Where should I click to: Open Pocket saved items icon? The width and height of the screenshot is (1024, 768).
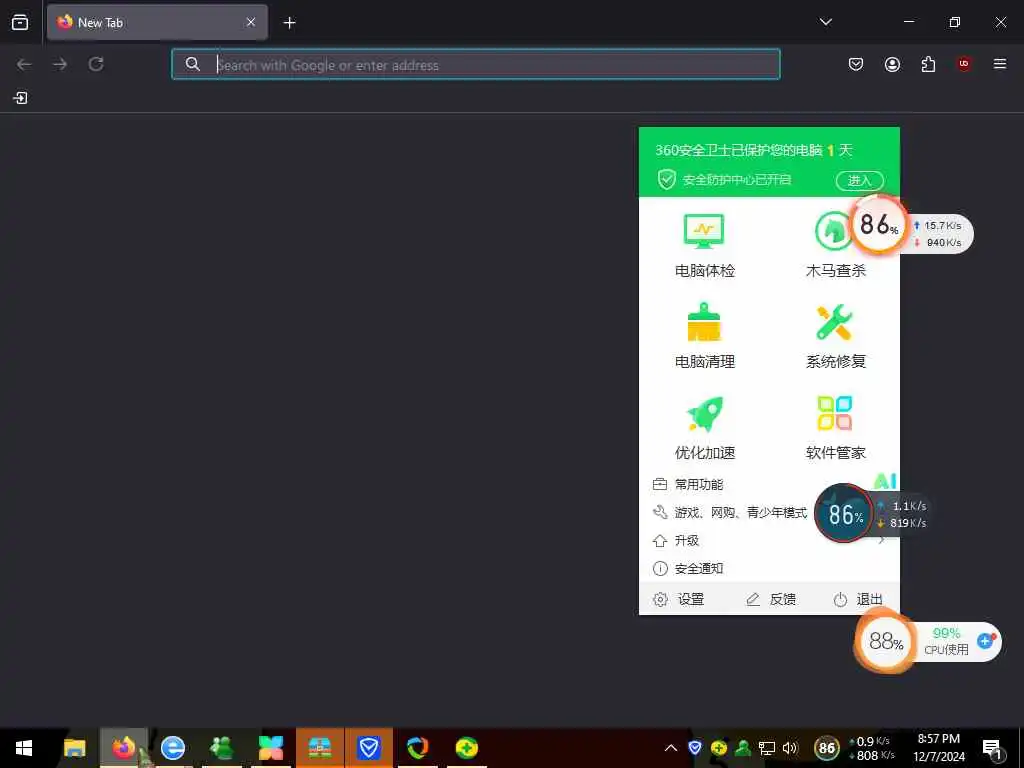(856, 64)
